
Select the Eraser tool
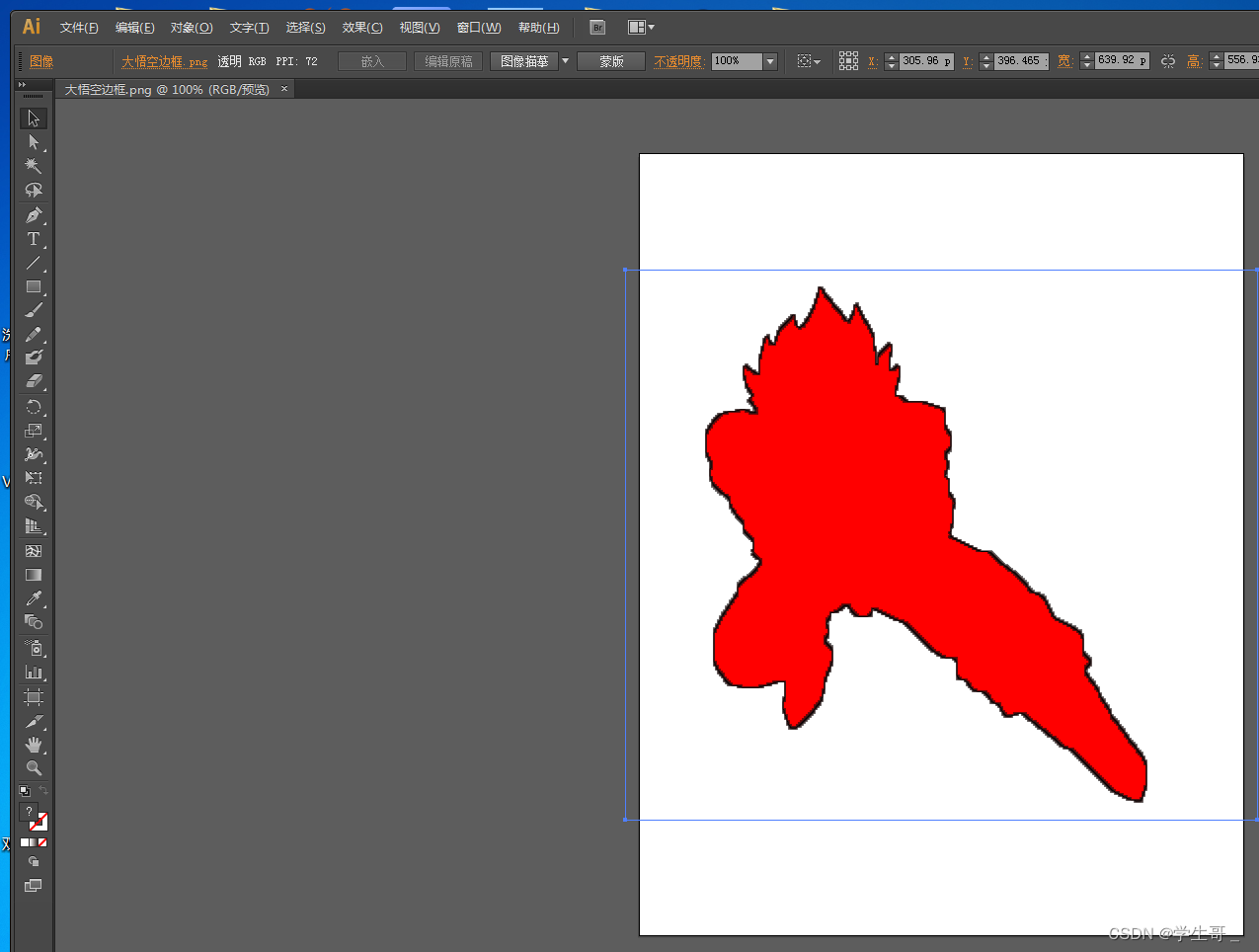tap(34, 381)
